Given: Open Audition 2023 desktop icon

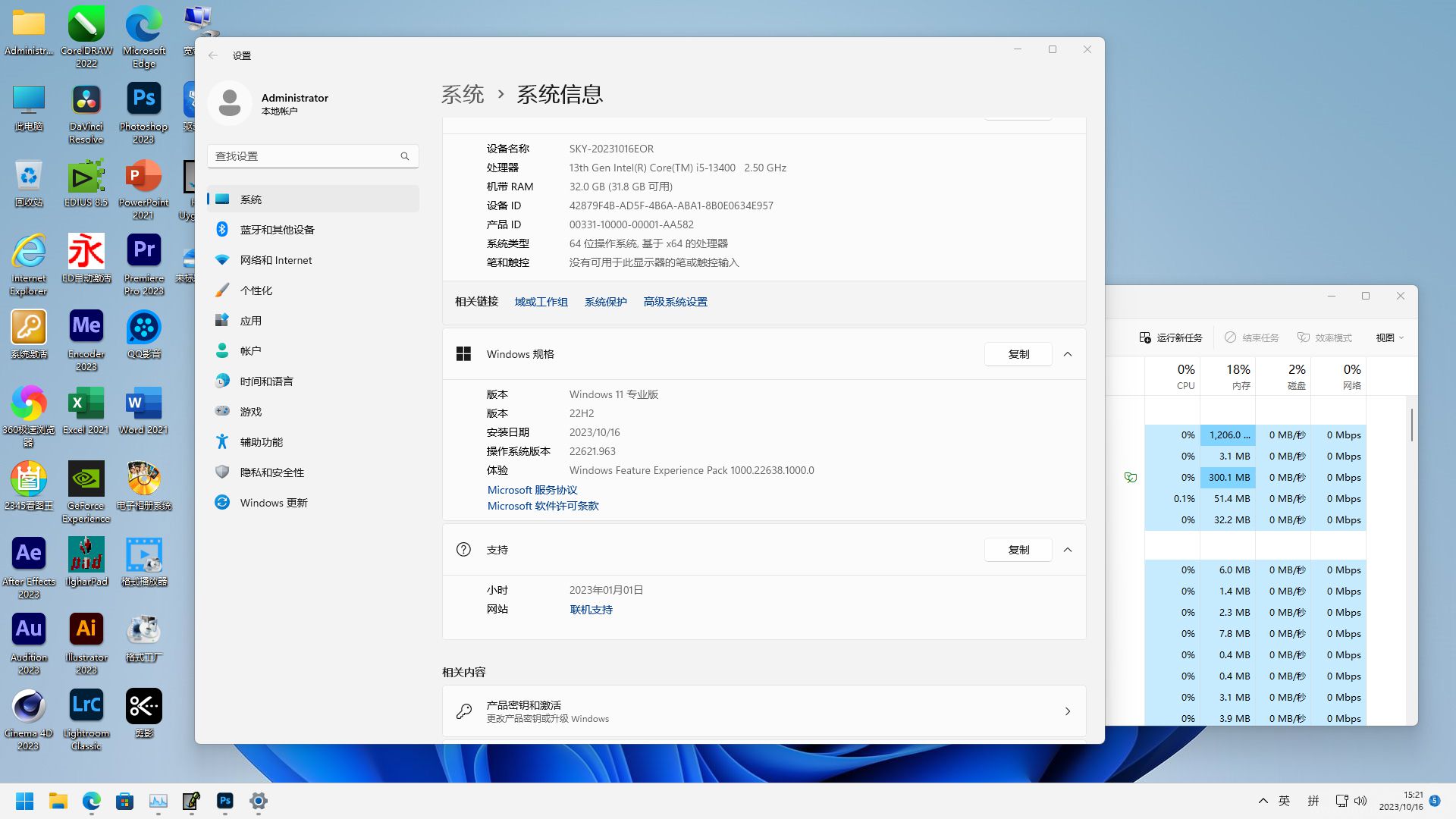Looking at the screenshot, I should (x=29, y=643).
